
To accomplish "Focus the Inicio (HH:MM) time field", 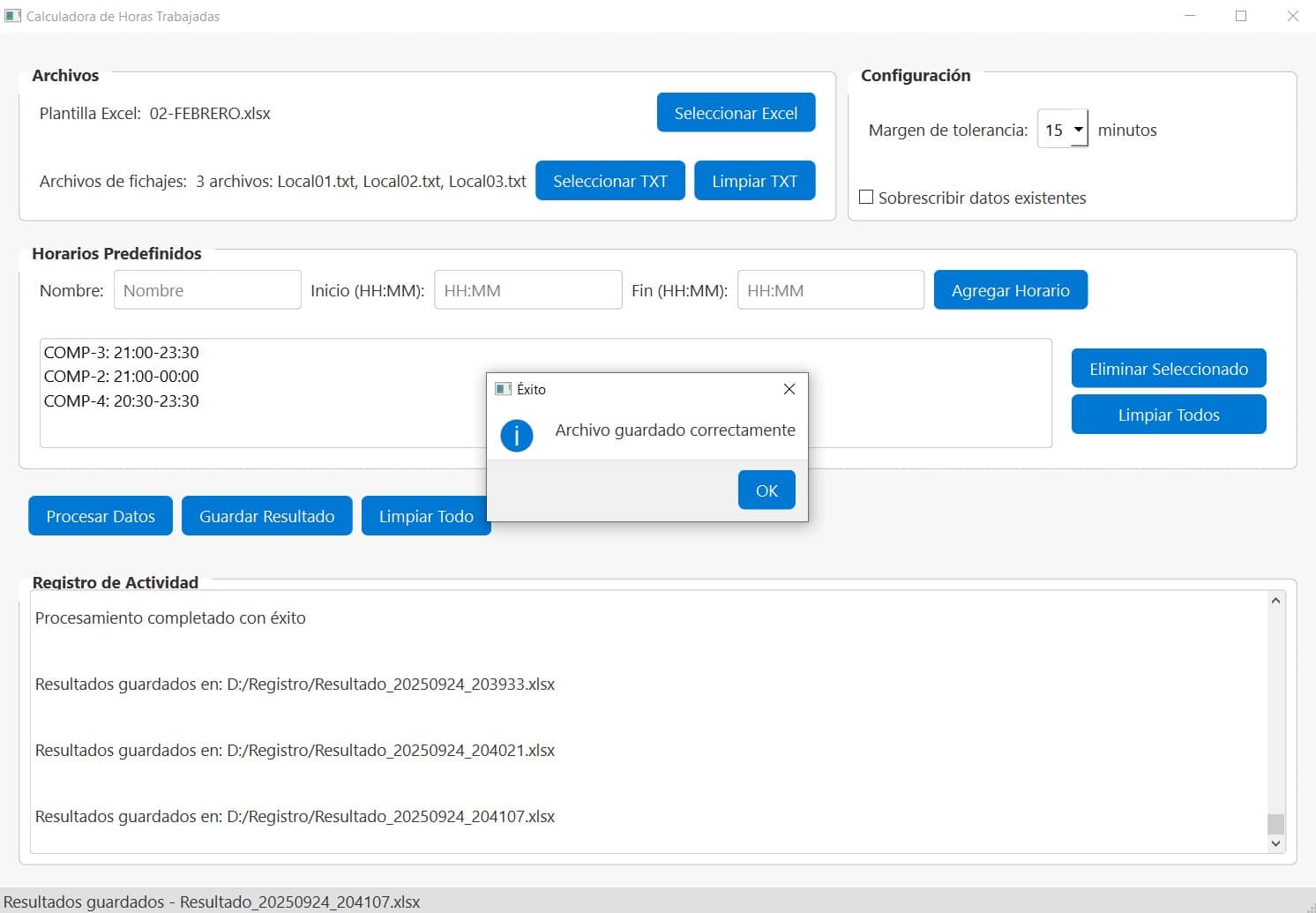I will click(527, 290).
